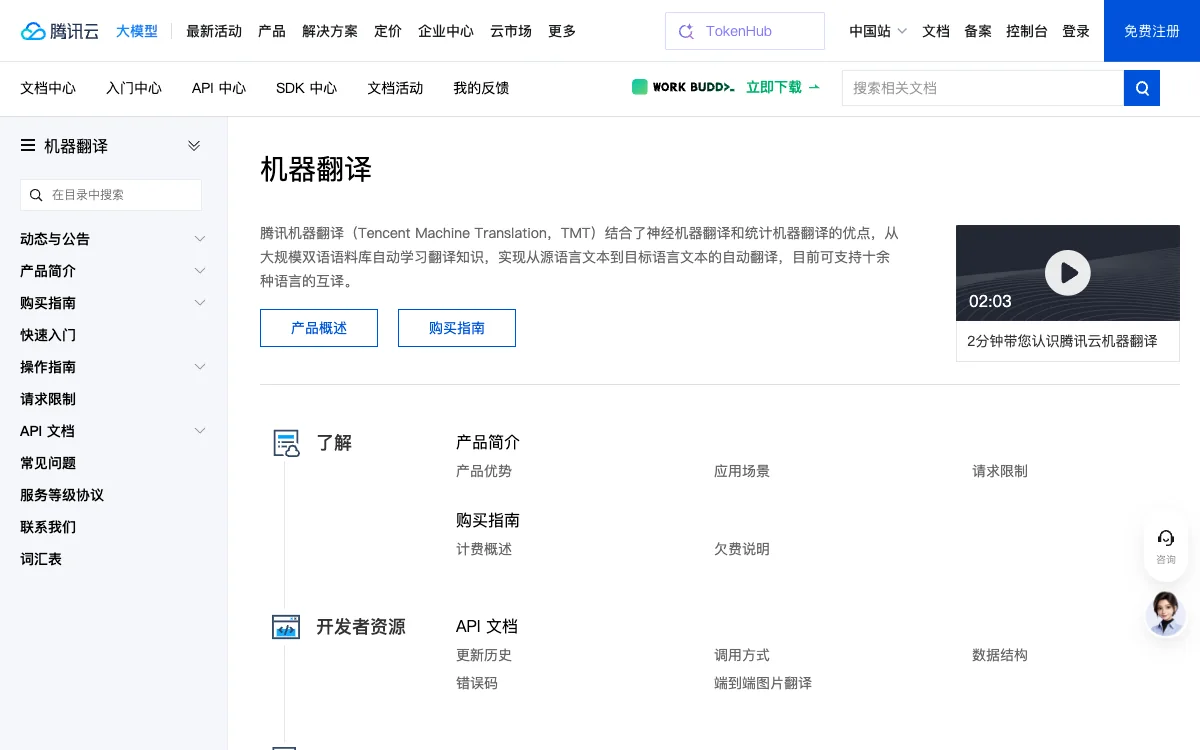Click the 免费注册 button
This screenshot has width=1200, height=750.
click(1152, 31)
